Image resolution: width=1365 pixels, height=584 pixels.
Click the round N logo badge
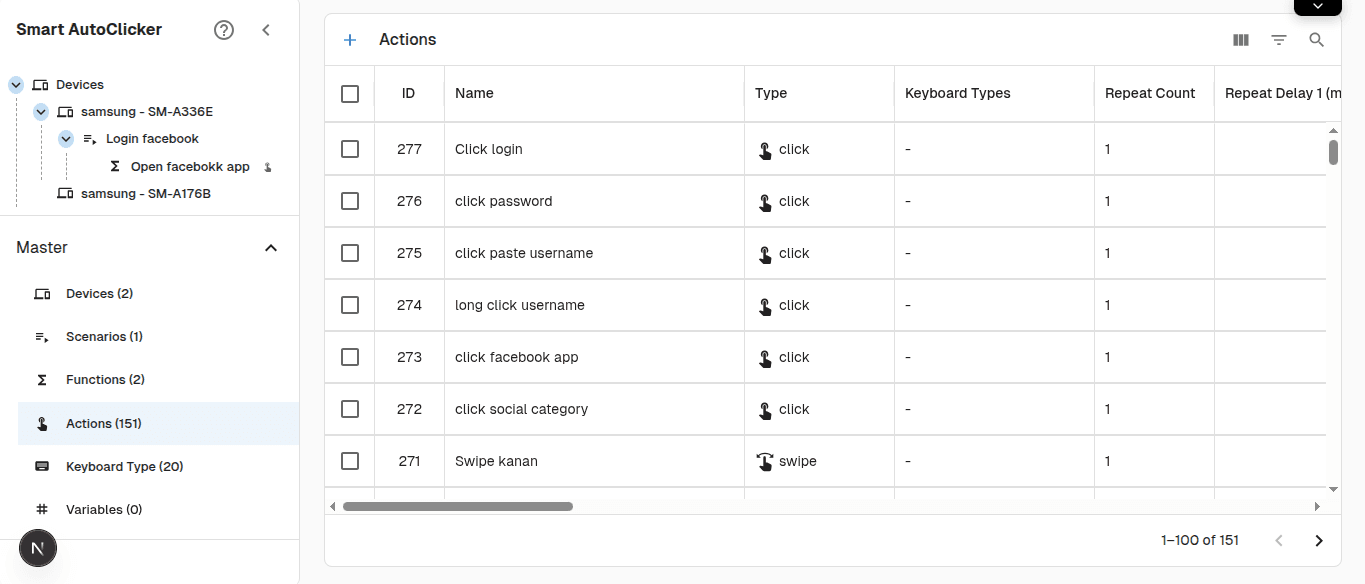pos(38,548)
